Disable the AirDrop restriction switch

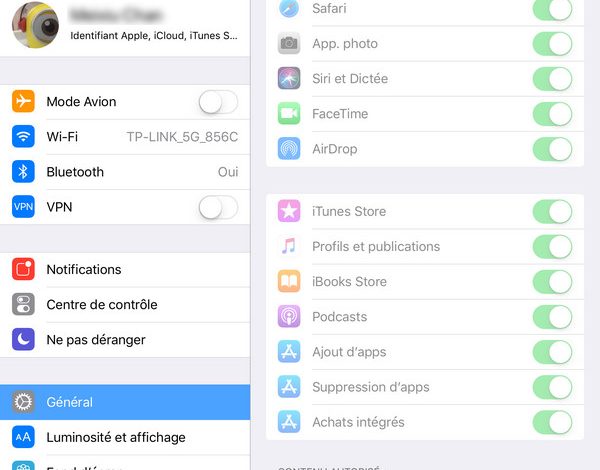tap(553, 149)
